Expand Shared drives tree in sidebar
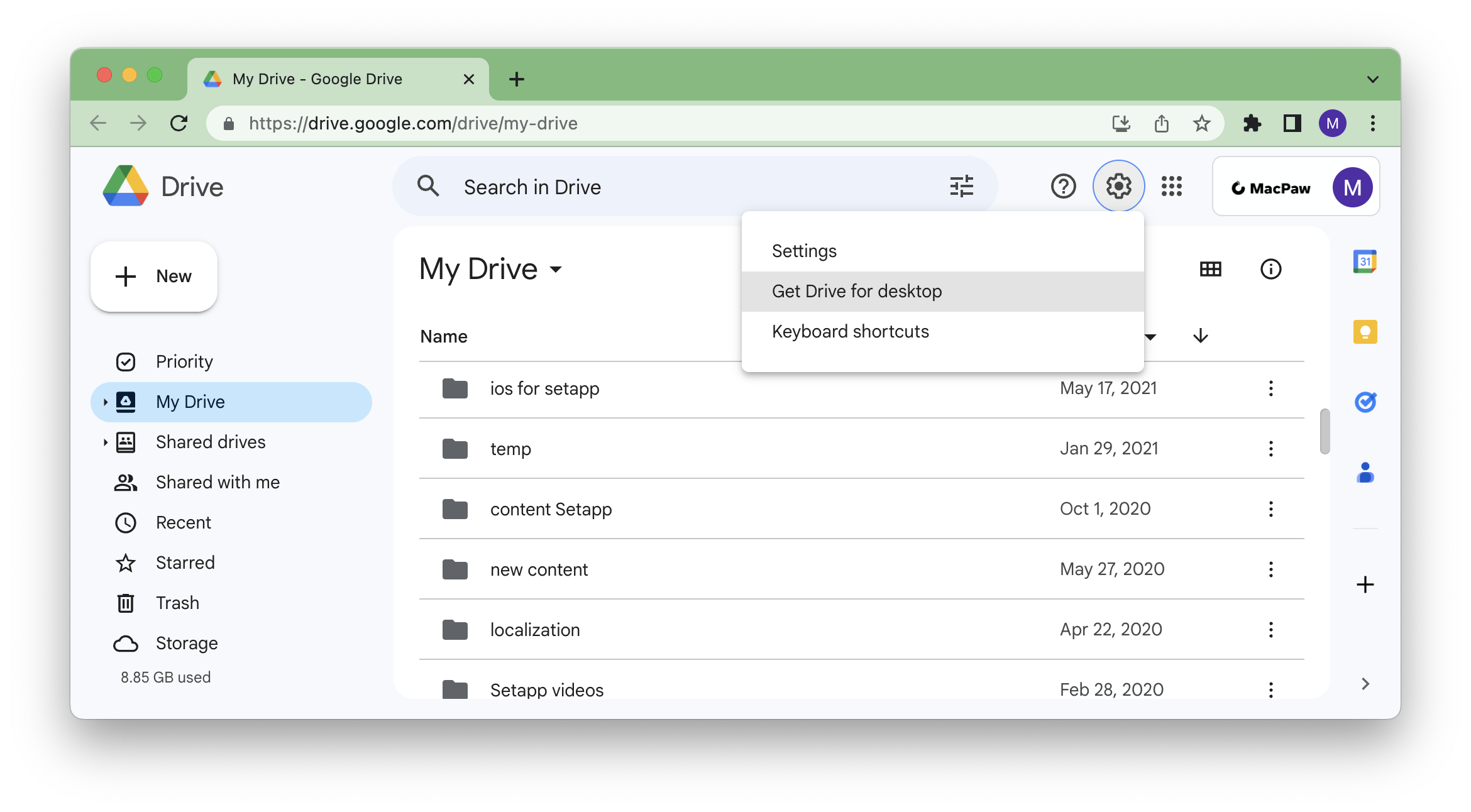This screenshot has height=812, width=1471. (105, 442)
